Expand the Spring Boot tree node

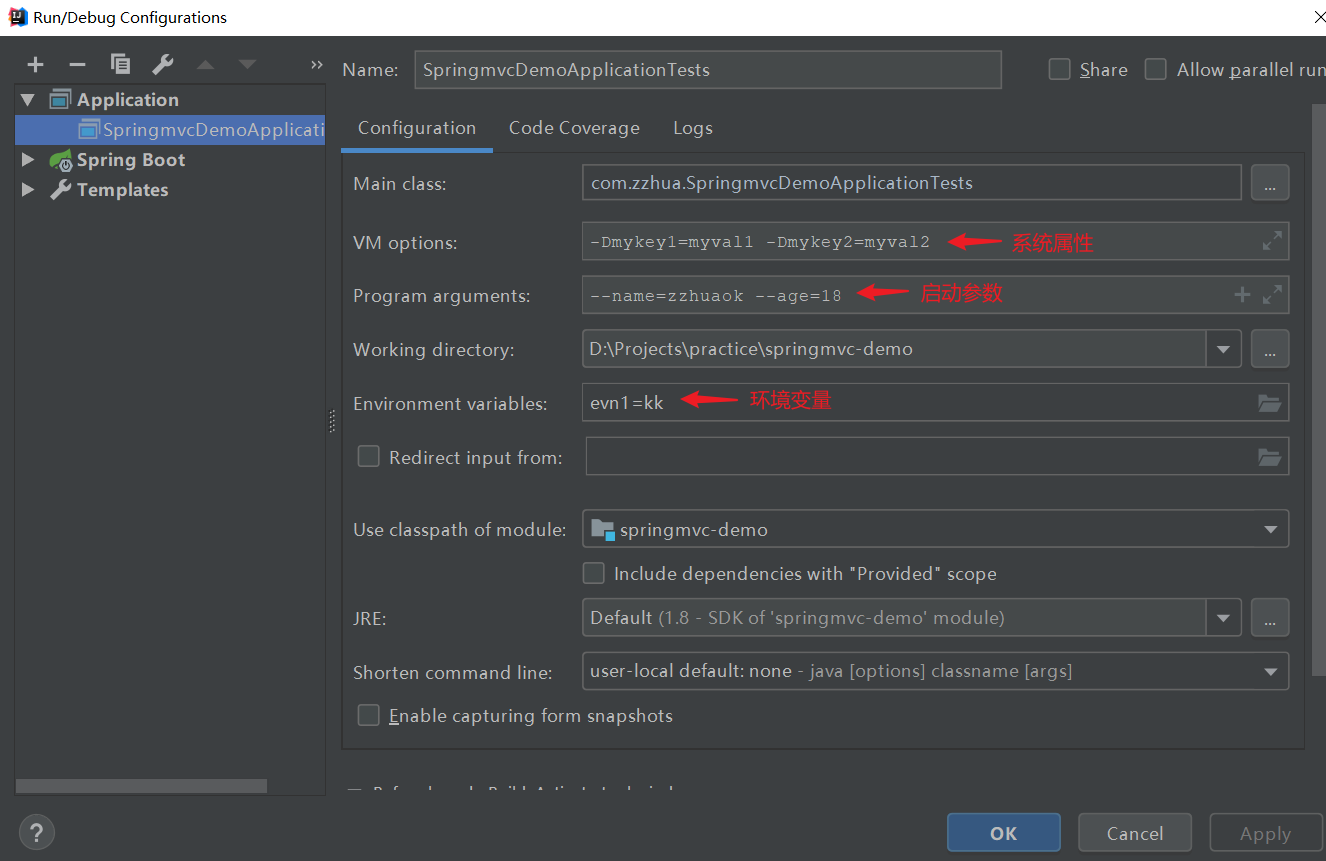28,159
